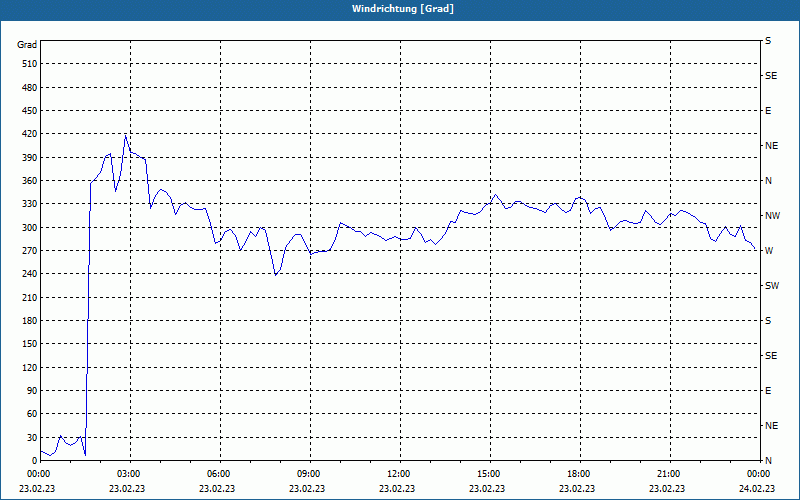Click the 23.02.23 date under 18:00
The width and height of the screenshot is (800, 500).
click(577, 489)
